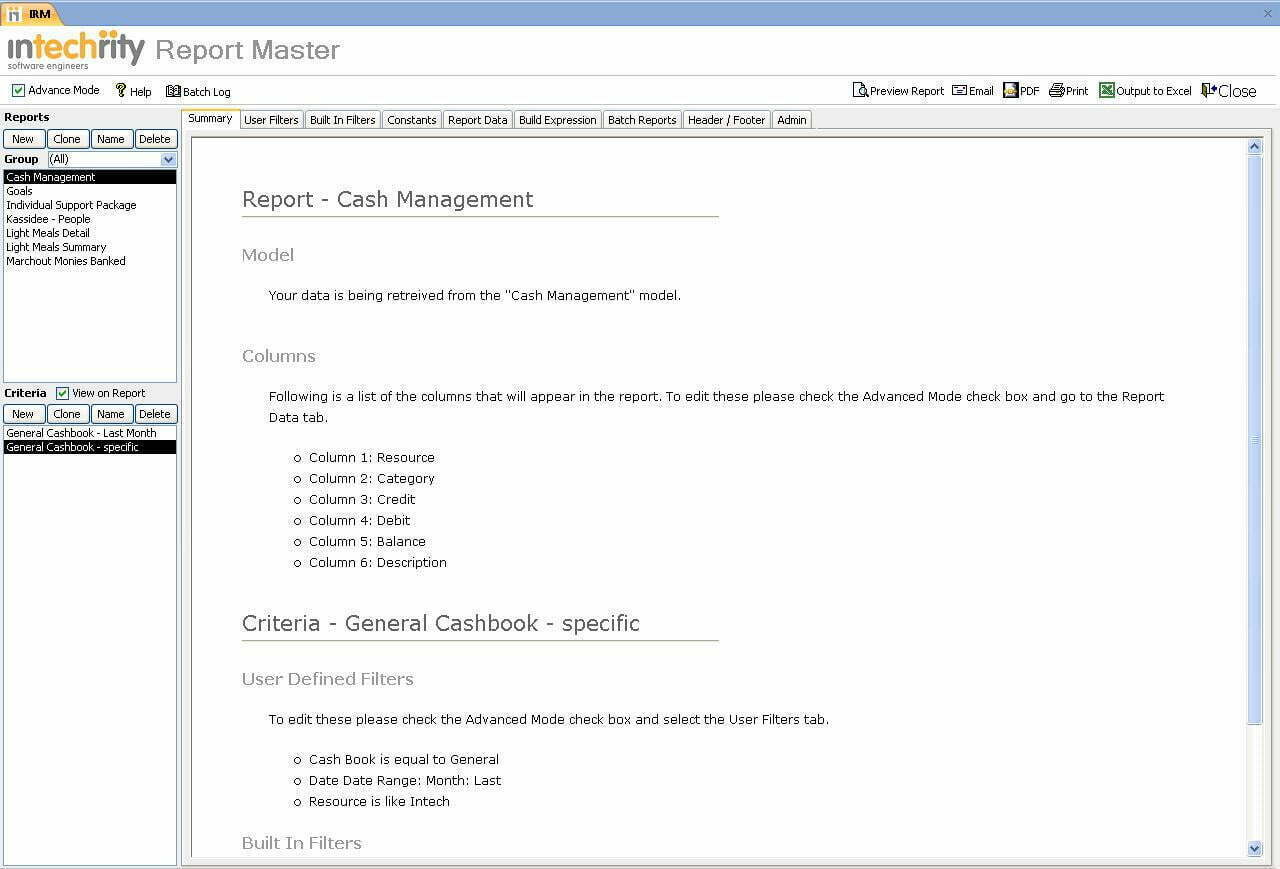Click 'Resource is like Intech' filter
Viewport: 1280px width, 869px height.
379,801
